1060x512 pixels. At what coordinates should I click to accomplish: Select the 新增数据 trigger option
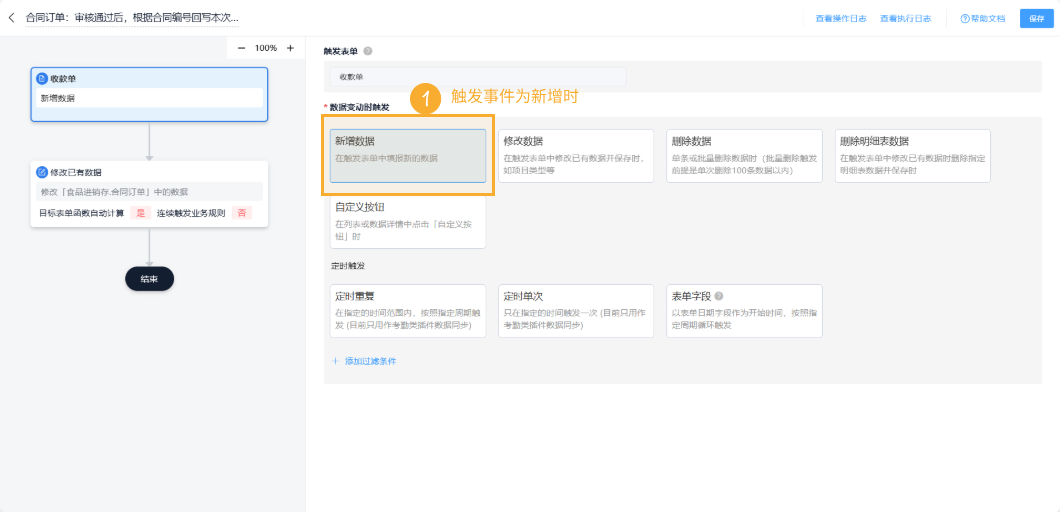[x=408, y=156]
